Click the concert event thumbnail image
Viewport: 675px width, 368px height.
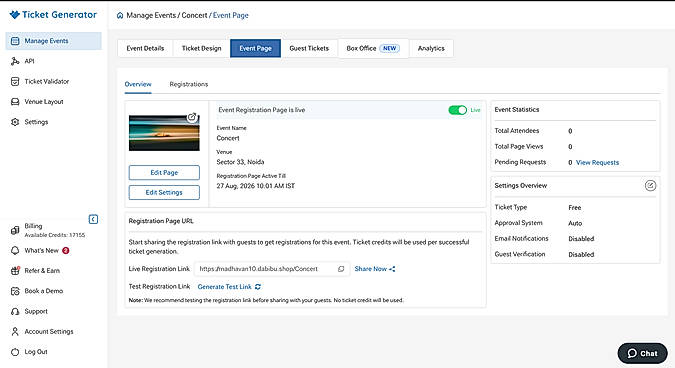click(x=164, y=133)
